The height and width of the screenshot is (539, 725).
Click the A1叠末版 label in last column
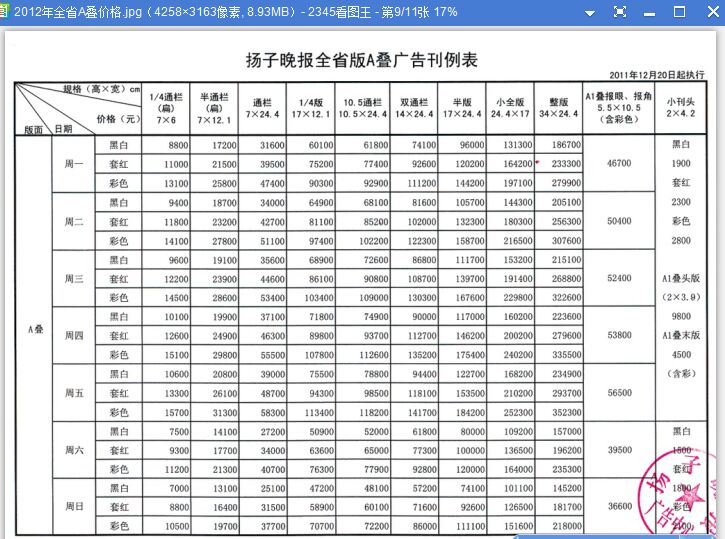681,335
